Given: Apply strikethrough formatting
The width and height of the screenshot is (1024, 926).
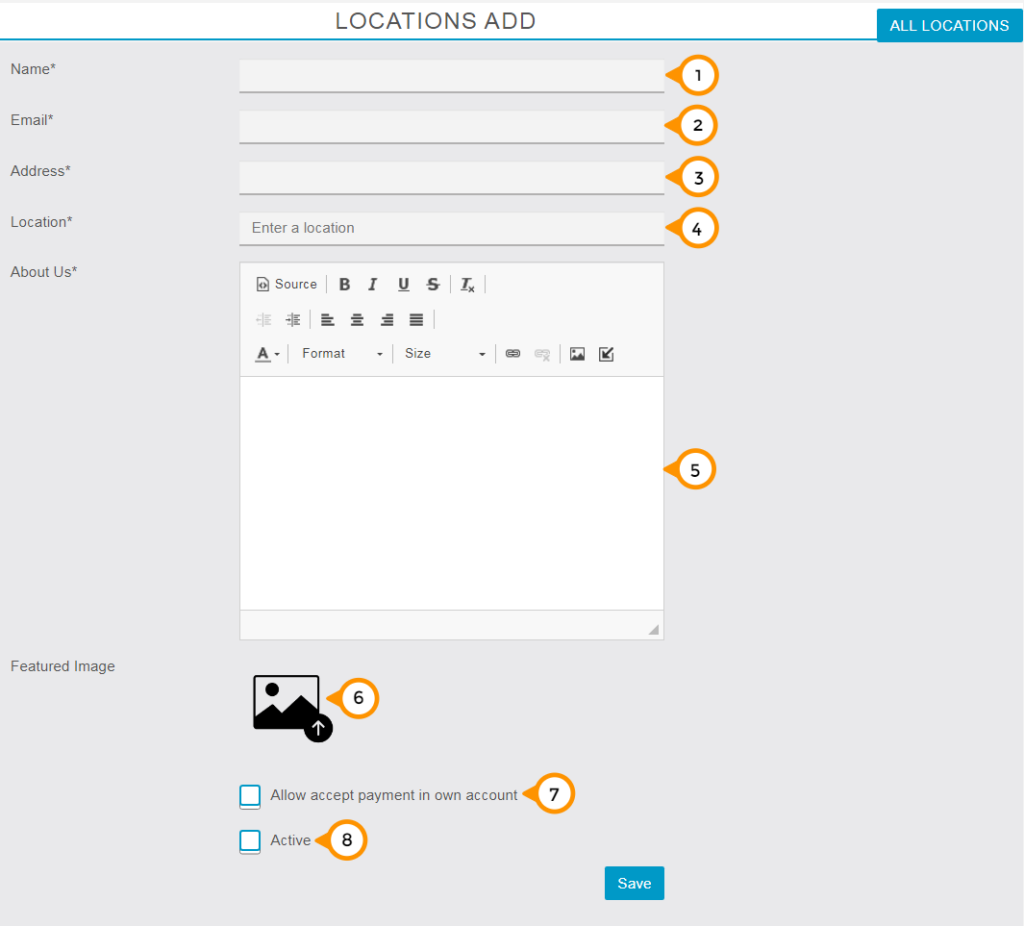Looking at the screenshot, I should point(432,284).
